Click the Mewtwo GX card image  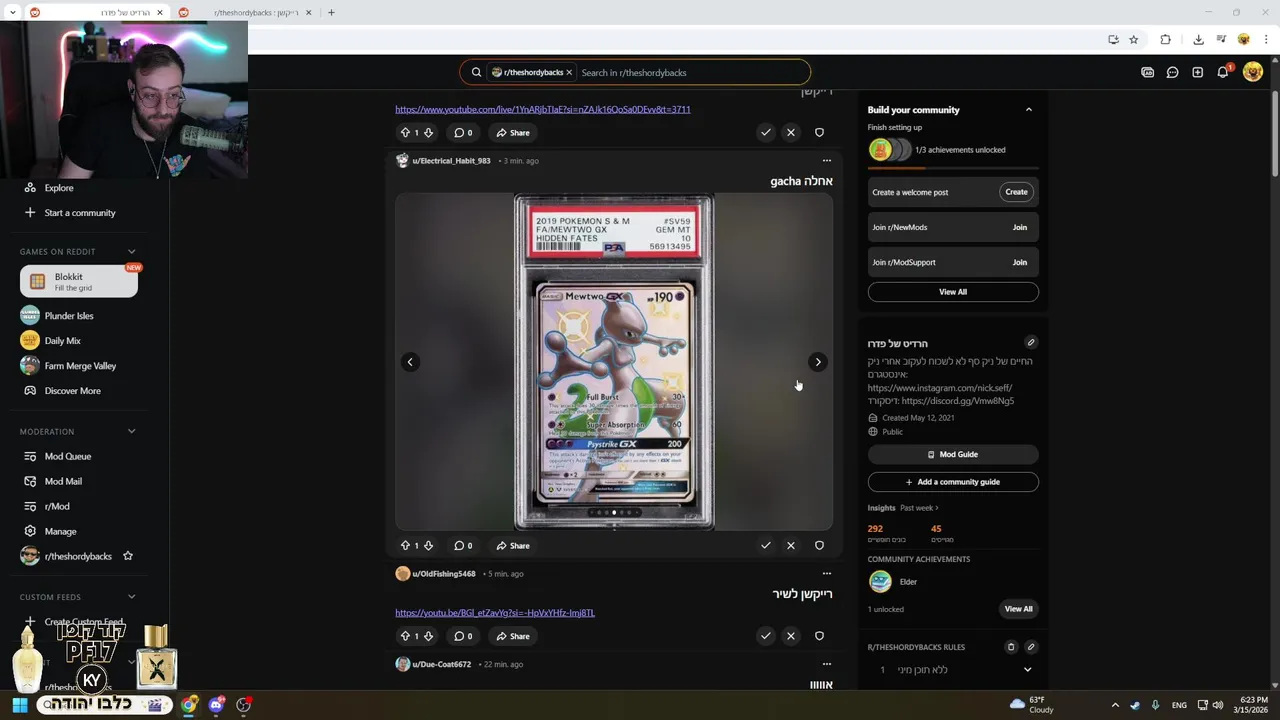click(614, 362)
